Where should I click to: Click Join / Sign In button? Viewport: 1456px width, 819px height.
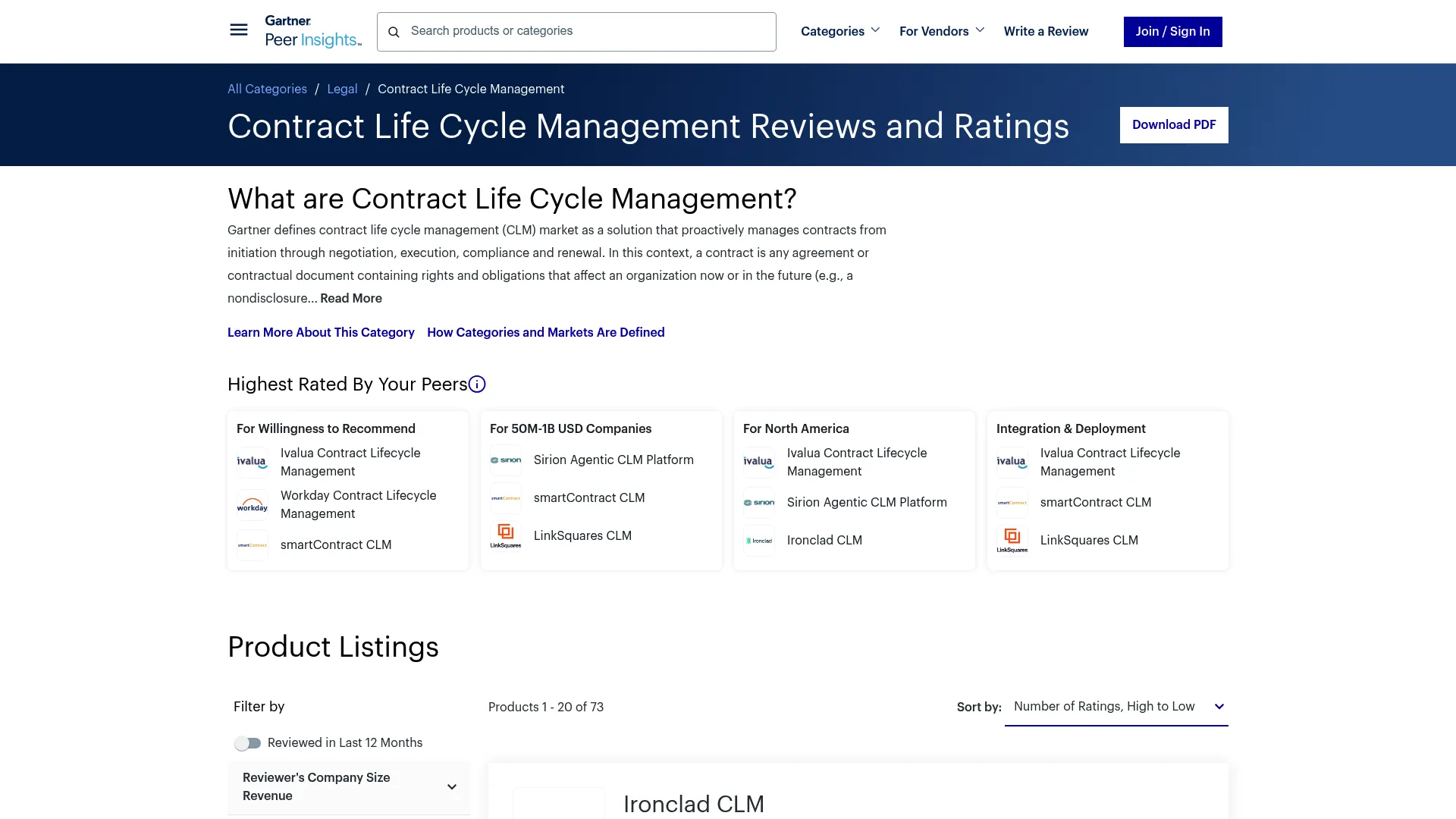pyautogui.click(x=1172, y=32)
